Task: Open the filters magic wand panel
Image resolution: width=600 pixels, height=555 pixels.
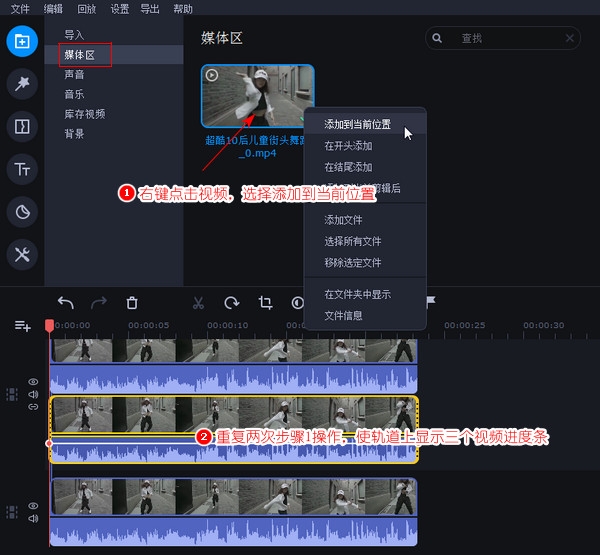Action: pyautogui.click(x=22, y=83)
